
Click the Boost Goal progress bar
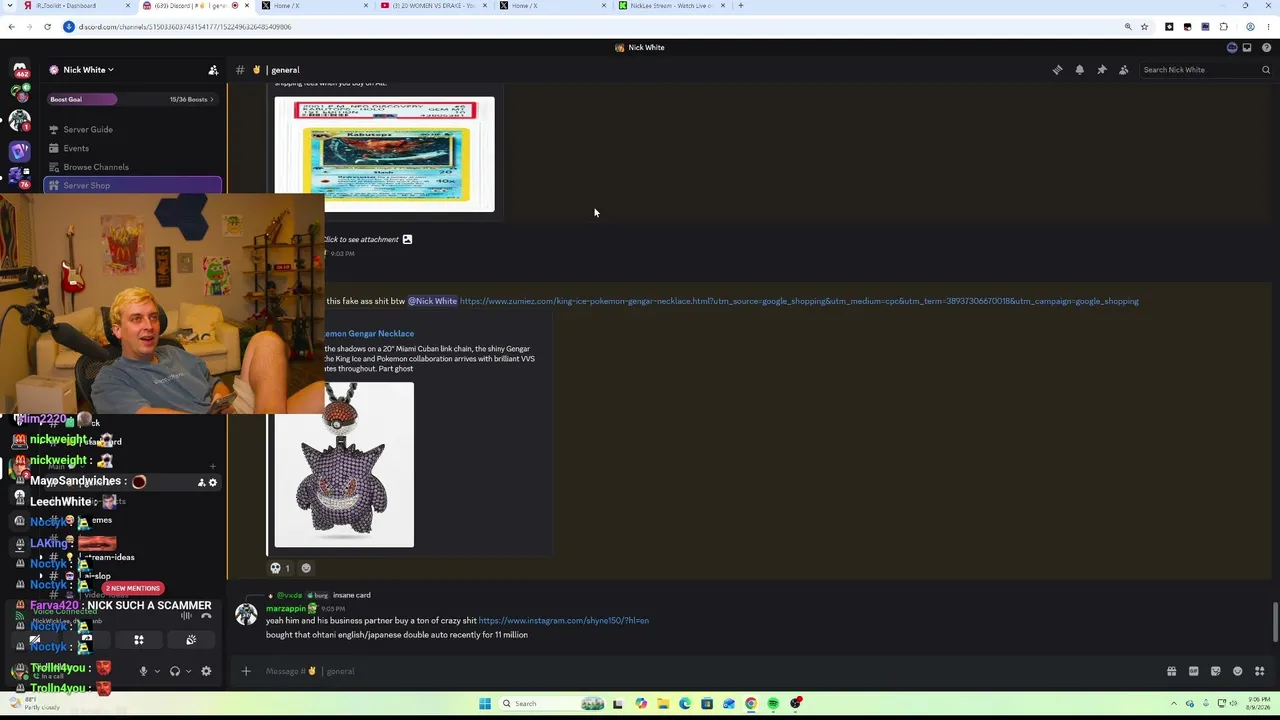coord(133,99)
